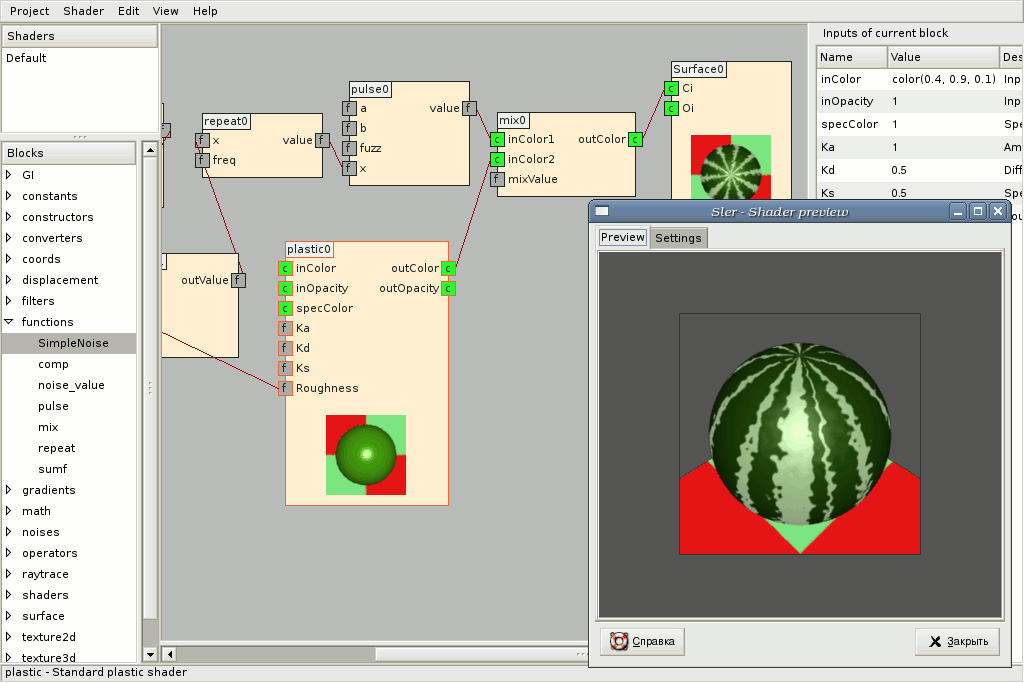Click the Blocks list scroll down arrow
This screenshot has width=1024, height=683.
click(x=150, y=654)
